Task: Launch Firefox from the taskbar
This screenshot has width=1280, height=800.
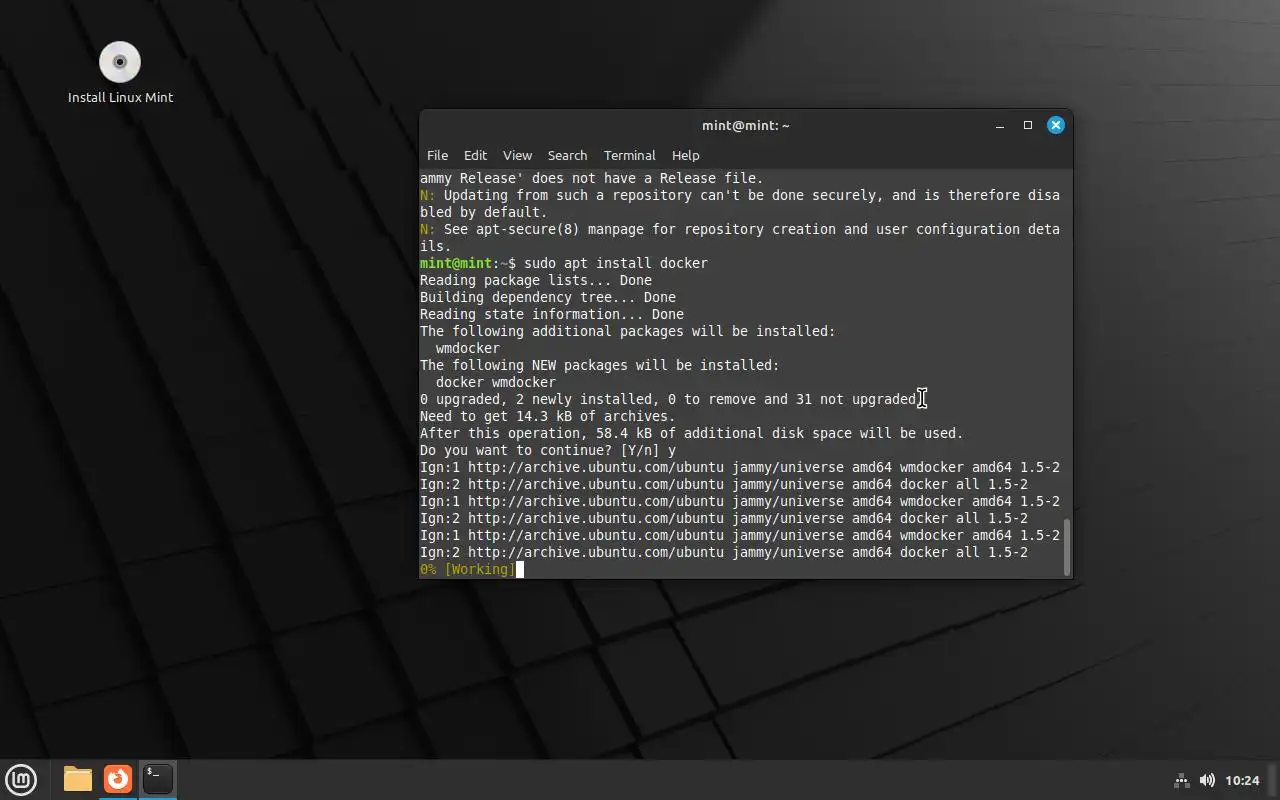Action: pos(118,779)
